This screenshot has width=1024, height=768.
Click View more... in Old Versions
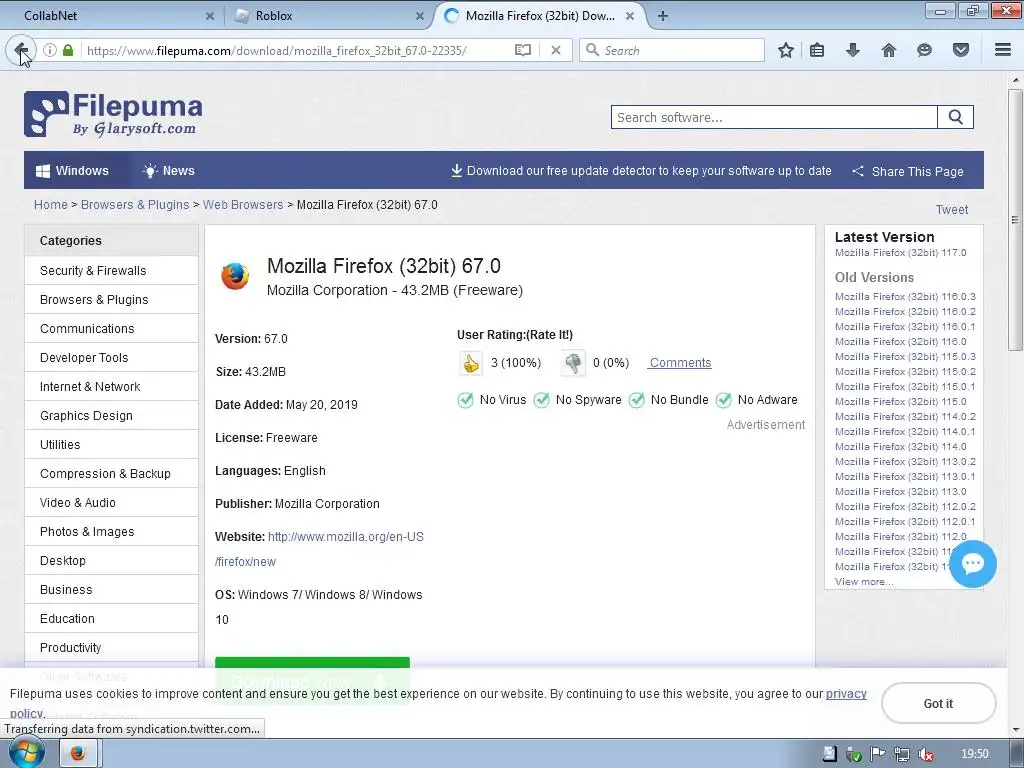coord(864,581)
